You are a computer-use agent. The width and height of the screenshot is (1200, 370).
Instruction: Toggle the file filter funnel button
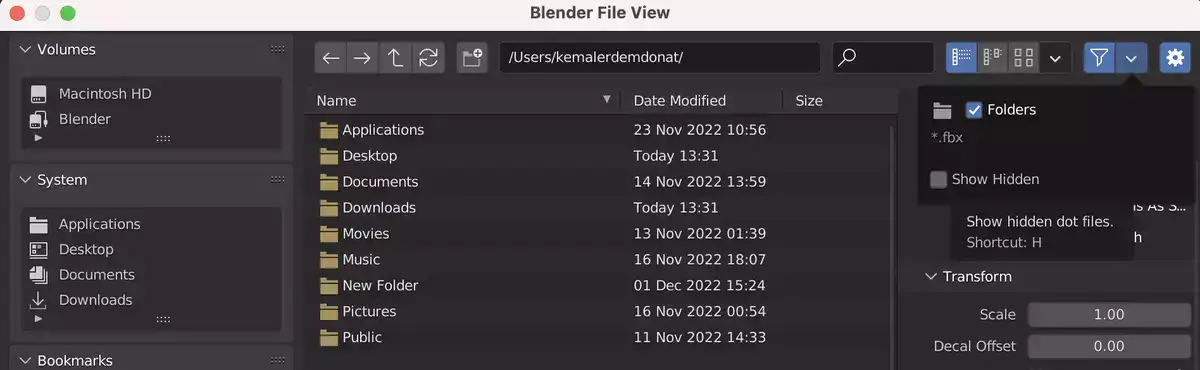1099,58
